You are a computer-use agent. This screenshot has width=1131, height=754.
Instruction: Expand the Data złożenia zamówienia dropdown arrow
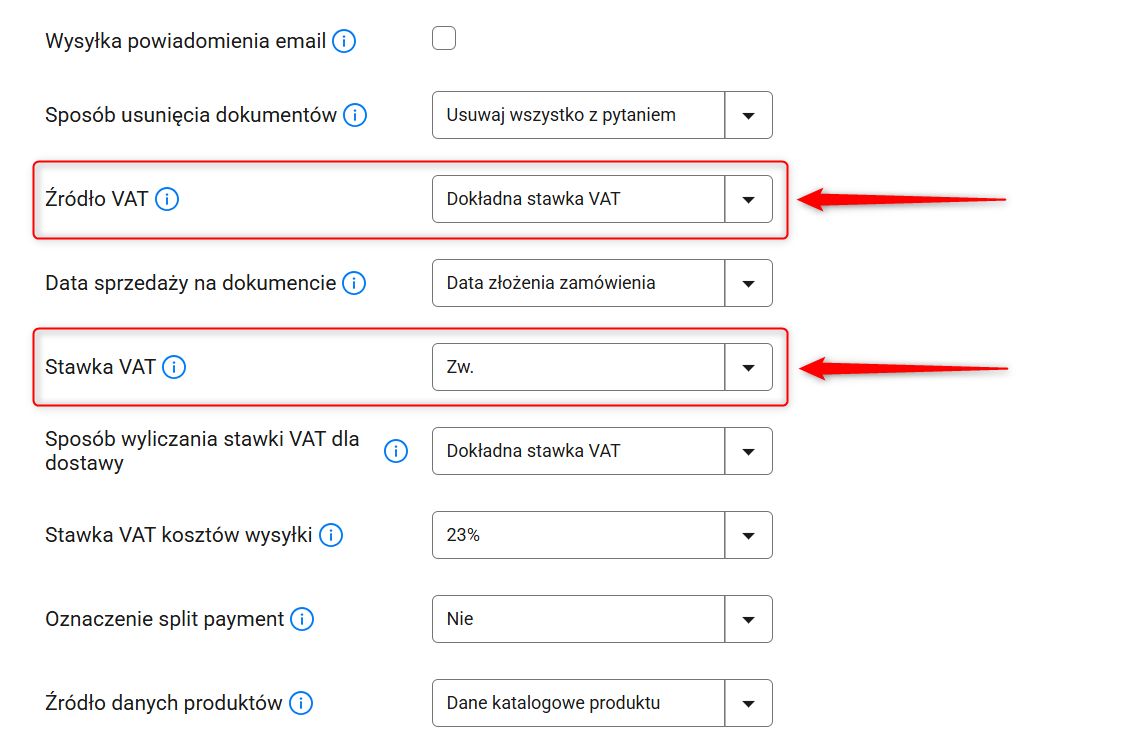[748, 283]
